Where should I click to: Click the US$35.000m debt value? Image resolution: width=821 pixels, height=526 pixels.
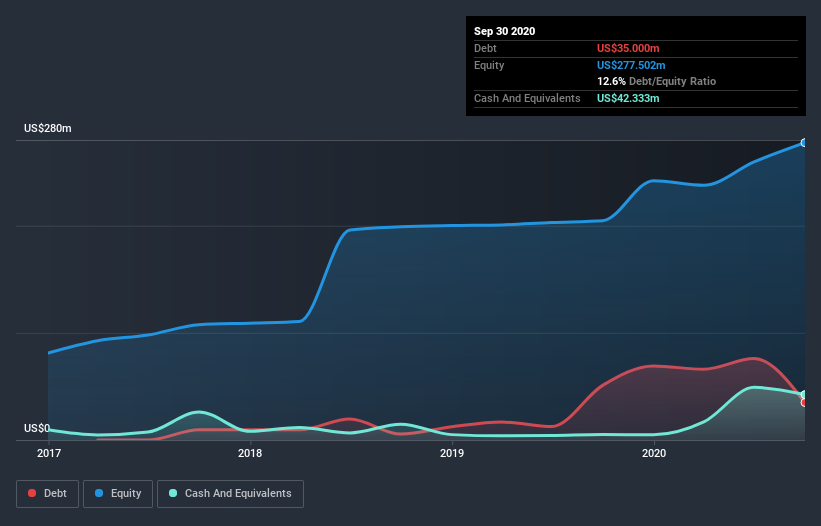628,48
